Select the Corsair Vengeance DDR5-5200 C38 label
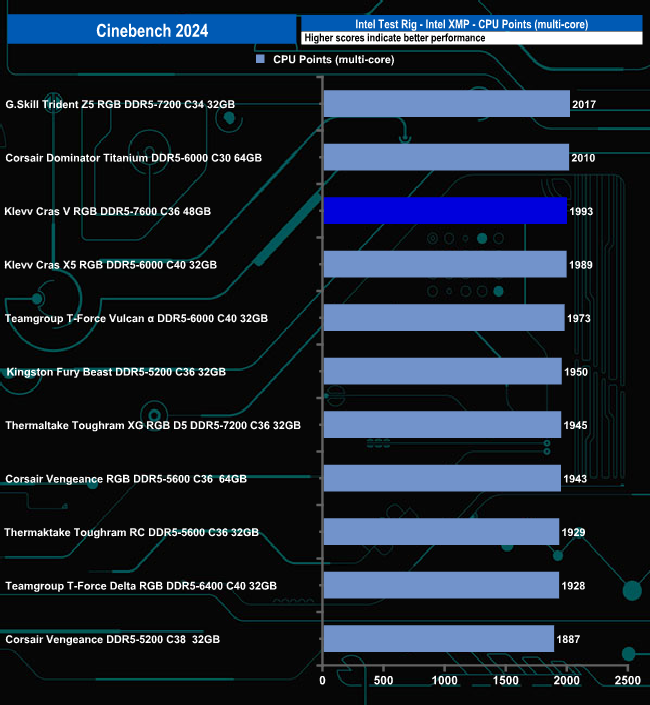 point(112,639)
